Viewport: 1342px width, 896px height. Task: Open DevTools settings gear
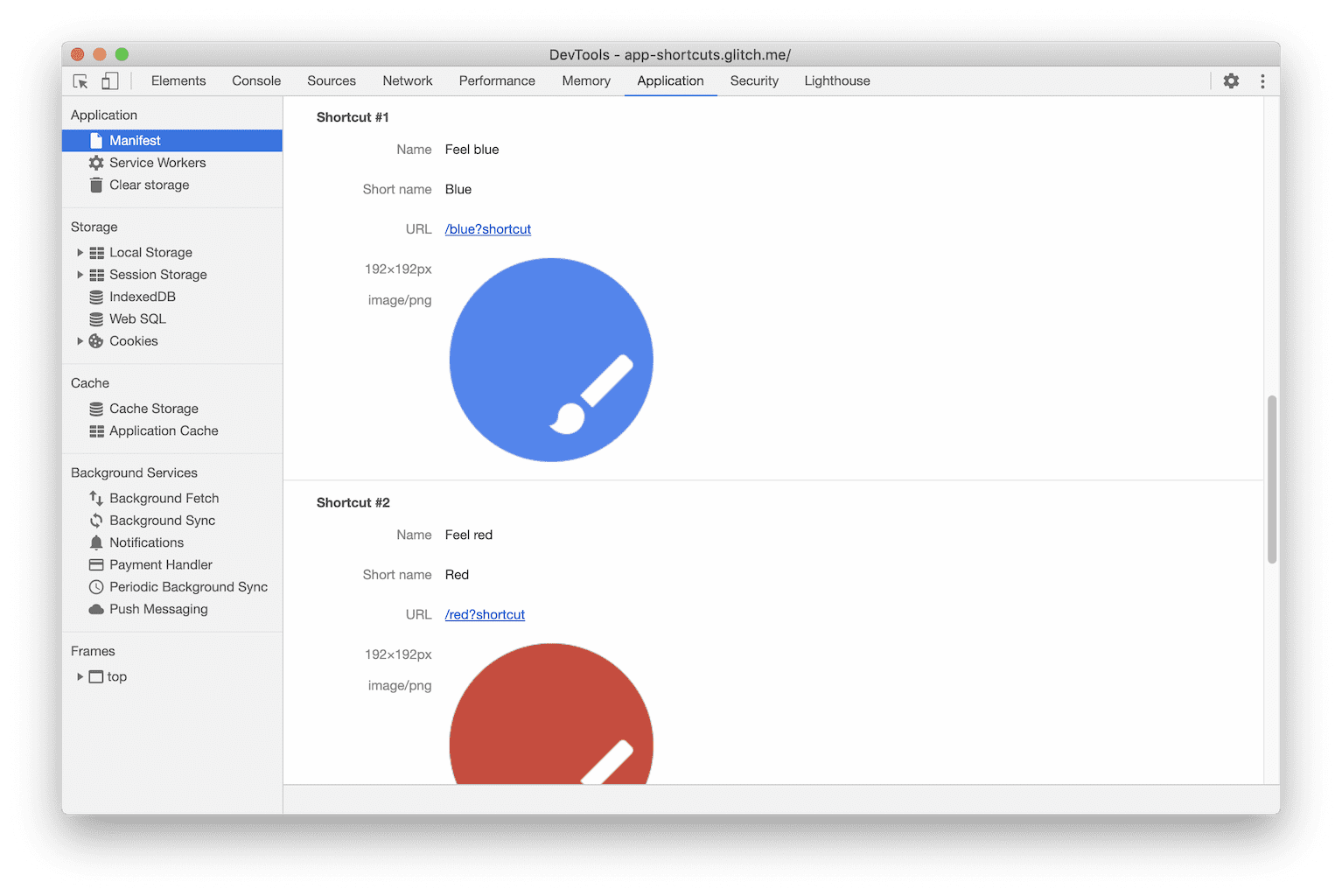(x=1231, y=80)
